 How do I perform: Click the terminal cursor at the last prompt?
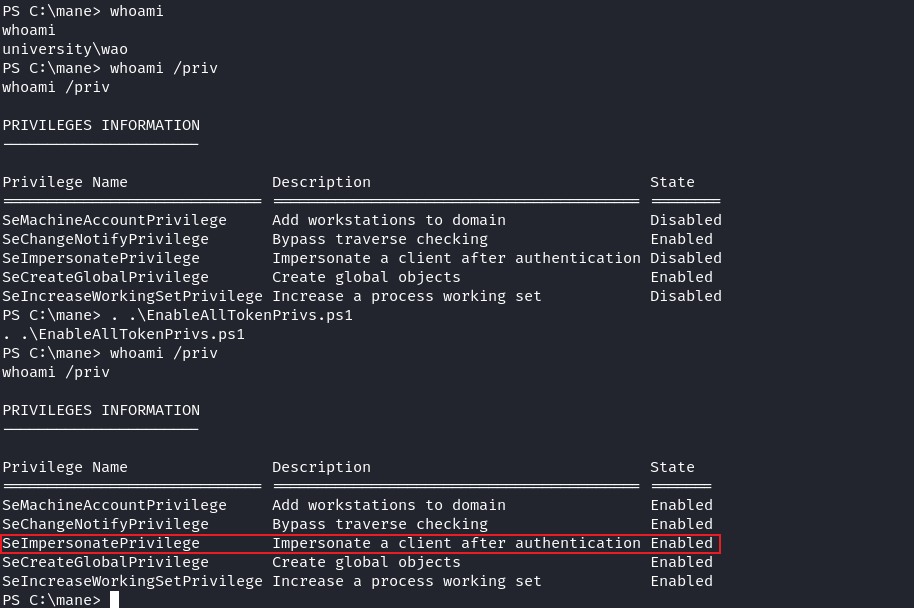click(x=114, y=599)
